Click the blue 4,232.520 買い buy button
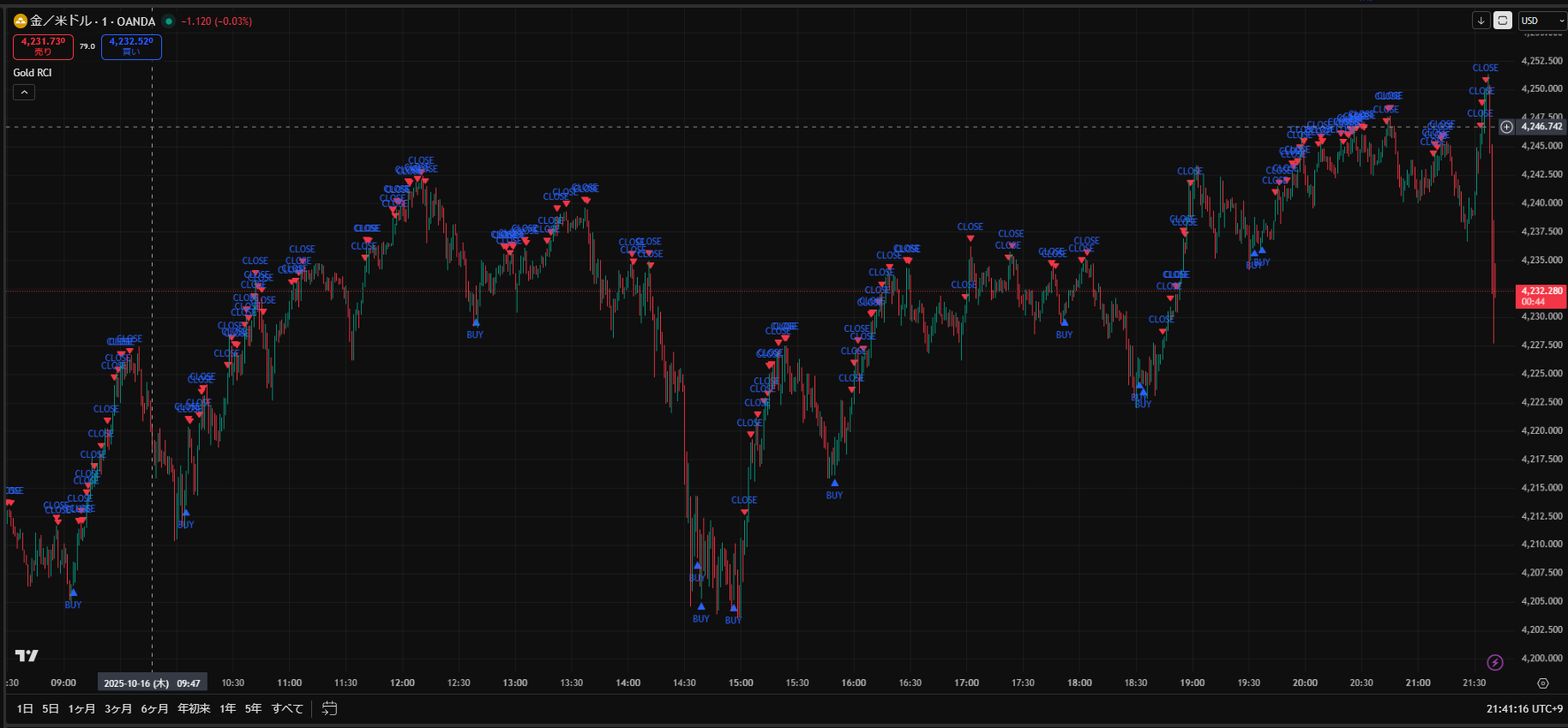Image resolution: width=1568 pixels, height=728 pixels. 131,46
